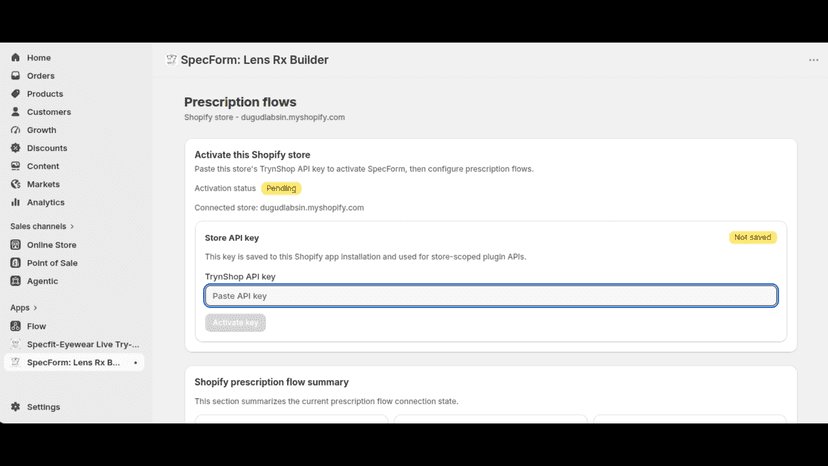Select SpecForm: Lens Rx B... sidebar item

(x=74, y=362)
